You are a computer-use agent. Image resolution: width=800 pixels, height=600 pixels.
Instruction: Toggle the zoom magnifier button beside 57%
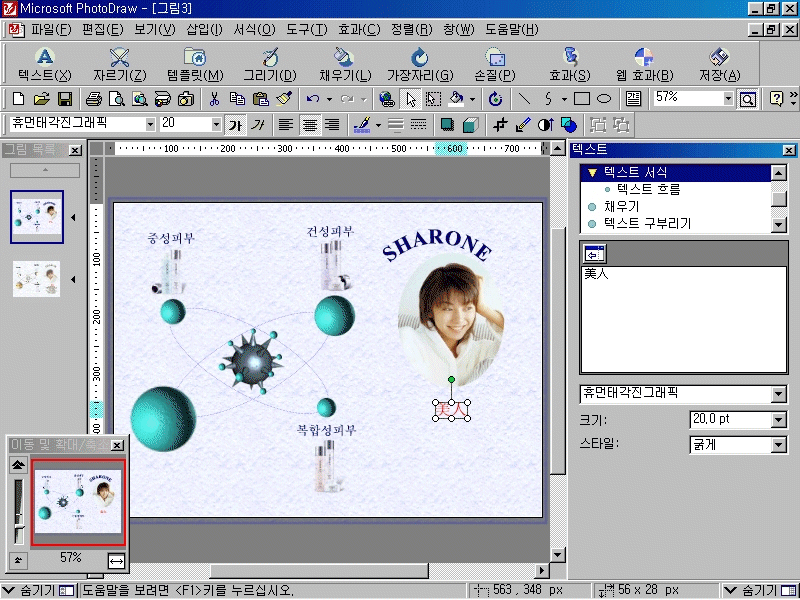(x=747, y=98)
